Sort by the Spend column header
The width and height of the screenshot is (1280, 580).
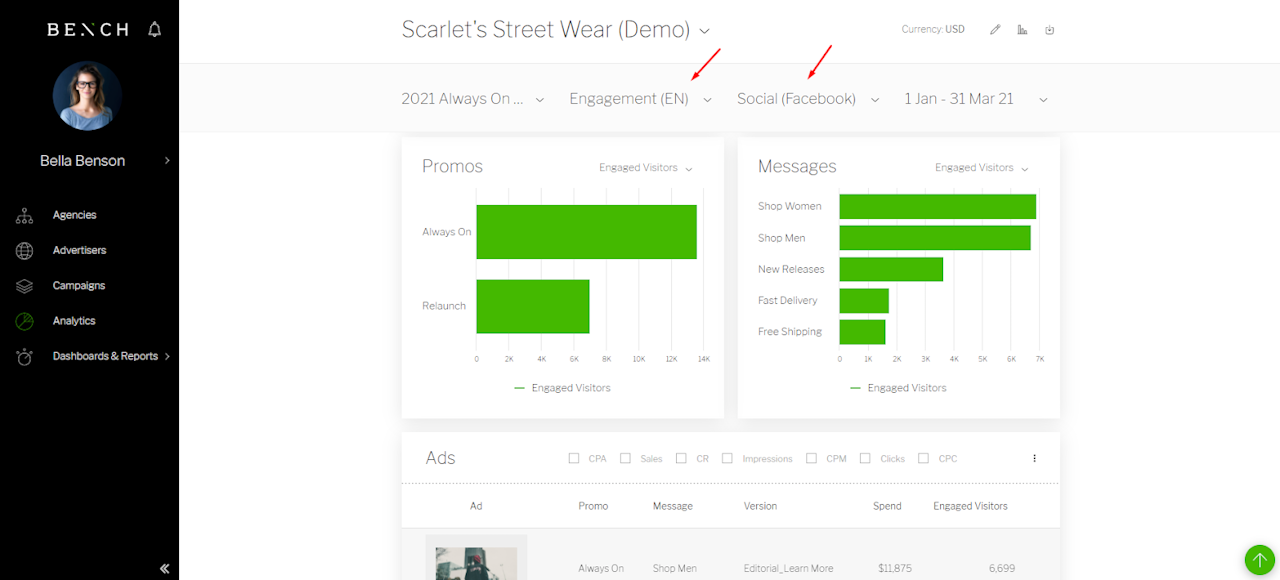[x=887, y=506]
